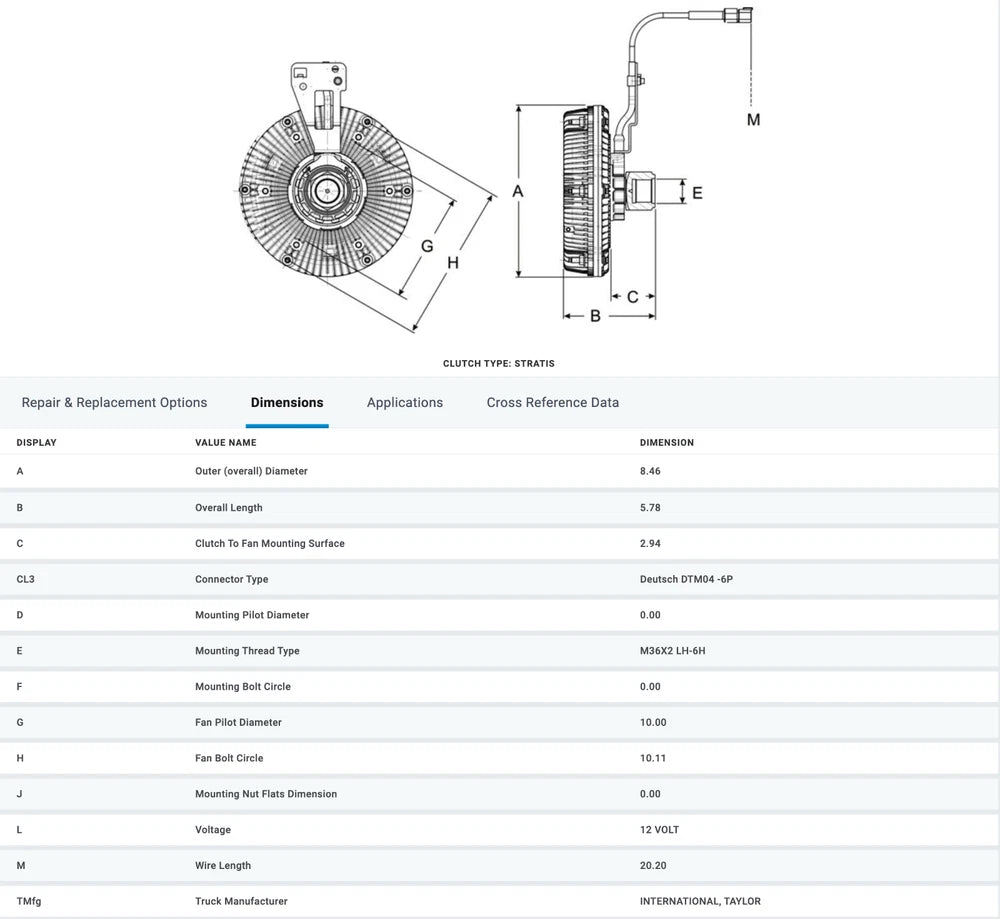Image resolution: width=1000 pixels, height=919 pixels.
Task: Select the Fan Pilot Diameter value 10.00
Action: (651, 722)
